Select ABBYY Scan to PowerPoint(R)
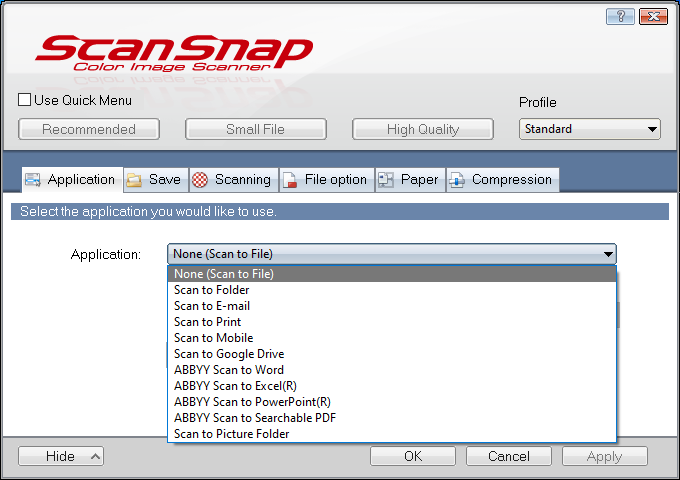This screenshot has width=680, height=480. 392,402
